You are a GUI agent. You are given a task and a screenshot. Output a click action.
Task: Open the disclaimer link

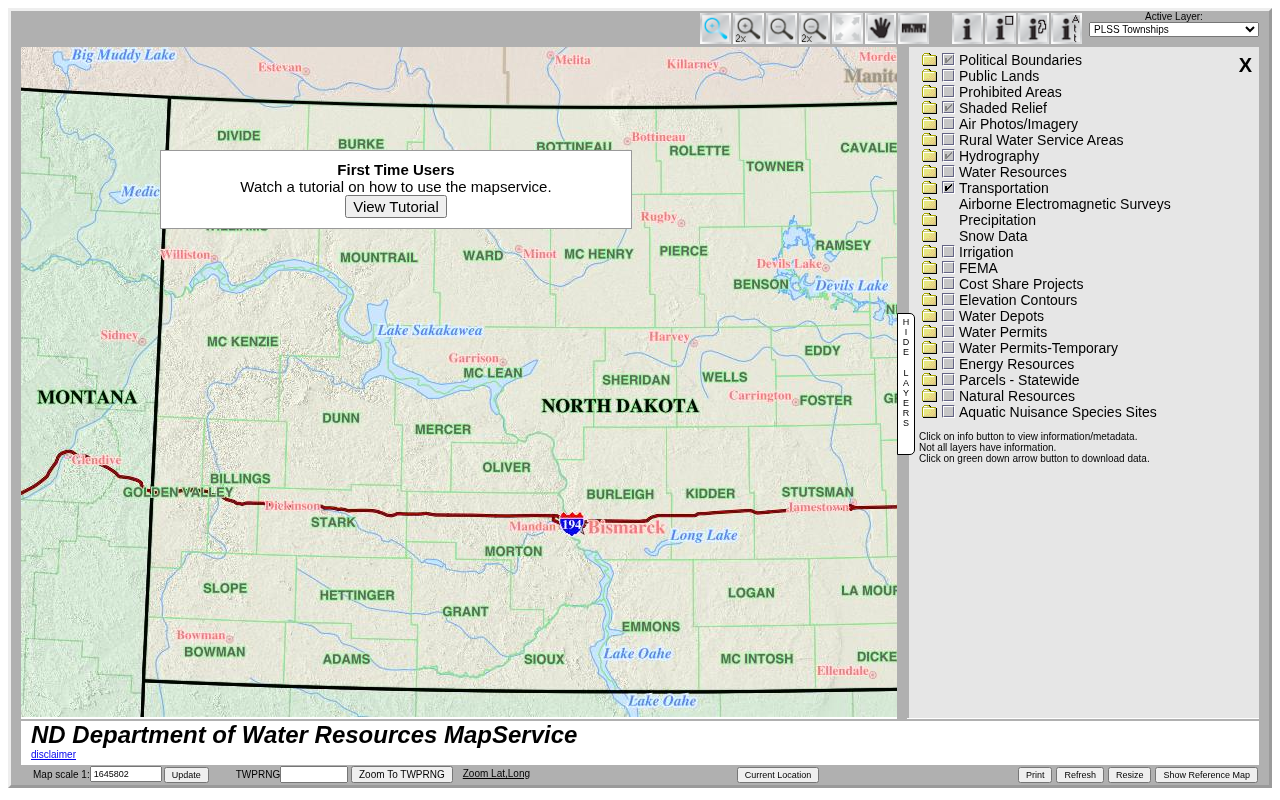click(x=53, y=755)
